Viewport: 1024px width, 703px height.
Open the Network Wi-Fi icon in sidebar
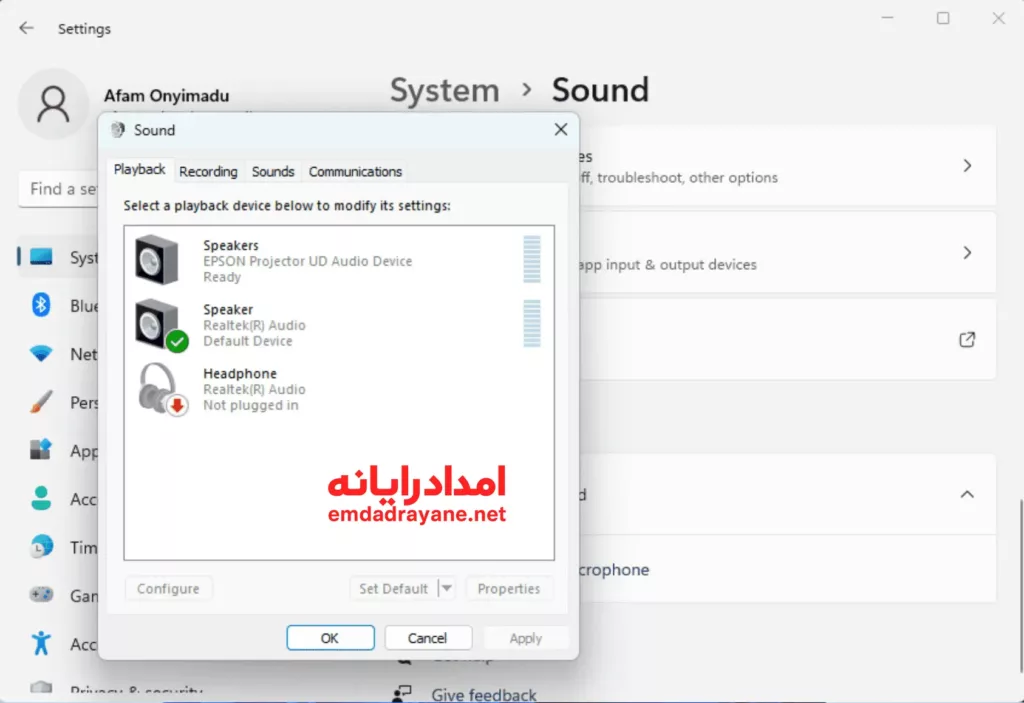pyautogui.click(x=41, y=354)
